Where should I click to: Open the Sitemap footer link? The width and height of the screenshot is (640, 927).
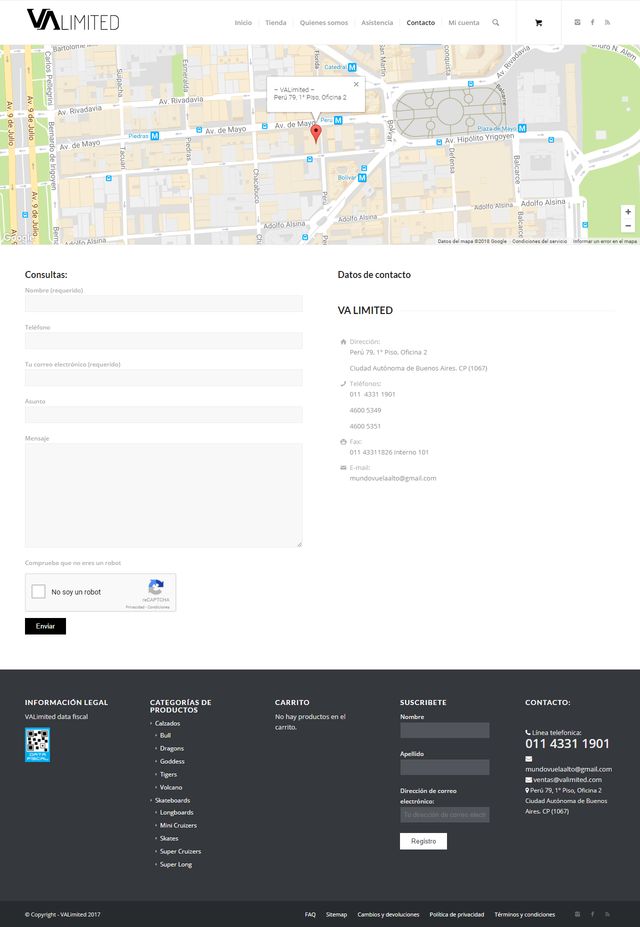tap(336, 915)
